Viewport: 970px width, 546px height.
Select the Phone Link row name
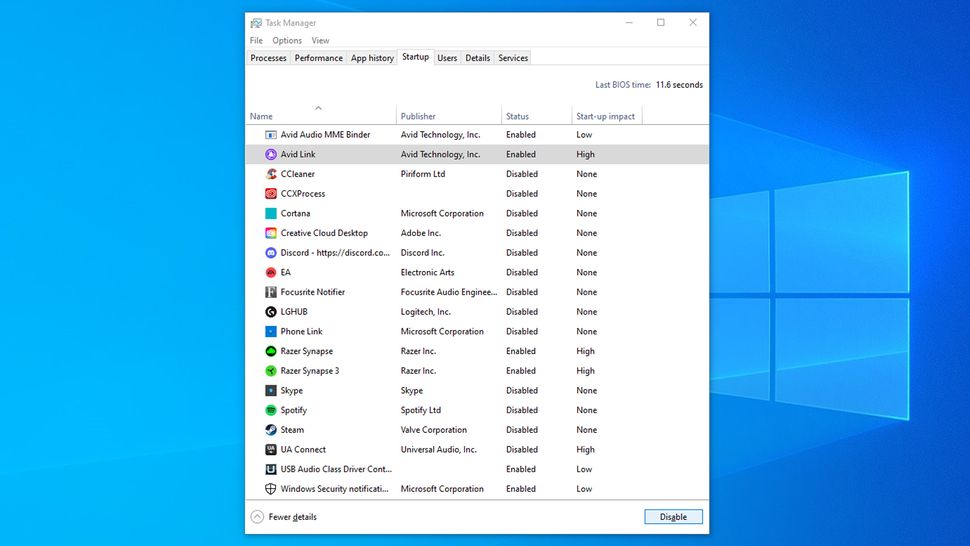[x=301, y=331]
